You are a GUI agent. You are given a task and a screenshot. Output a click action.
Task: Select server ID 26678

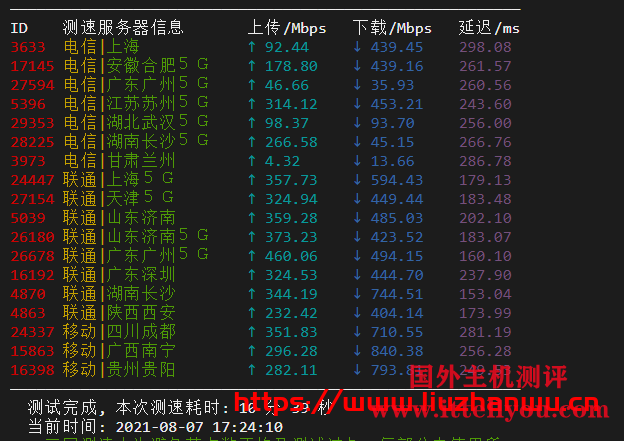click(x=32, y=256)
